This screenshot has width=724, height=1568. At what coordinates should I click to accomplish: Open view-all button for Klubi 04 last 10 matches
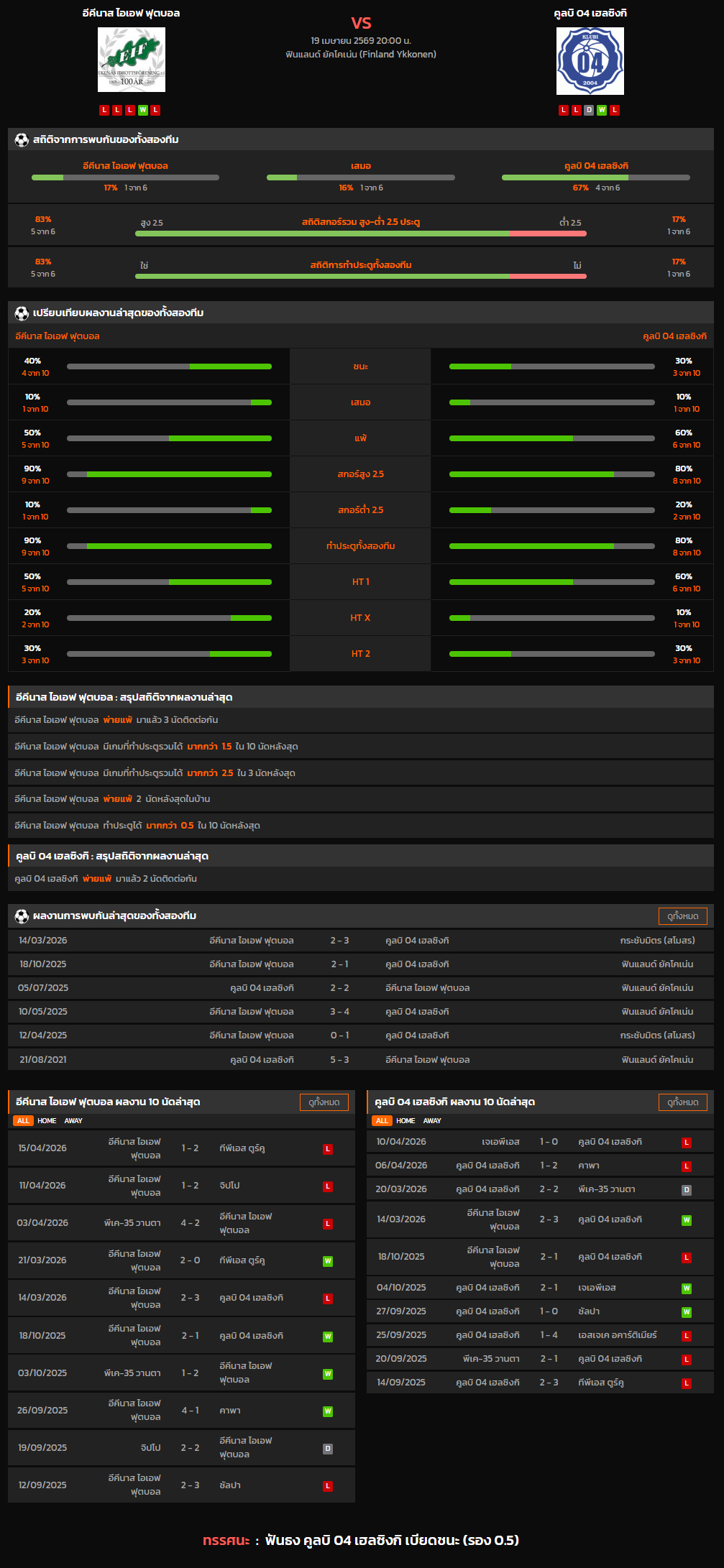682,1102
